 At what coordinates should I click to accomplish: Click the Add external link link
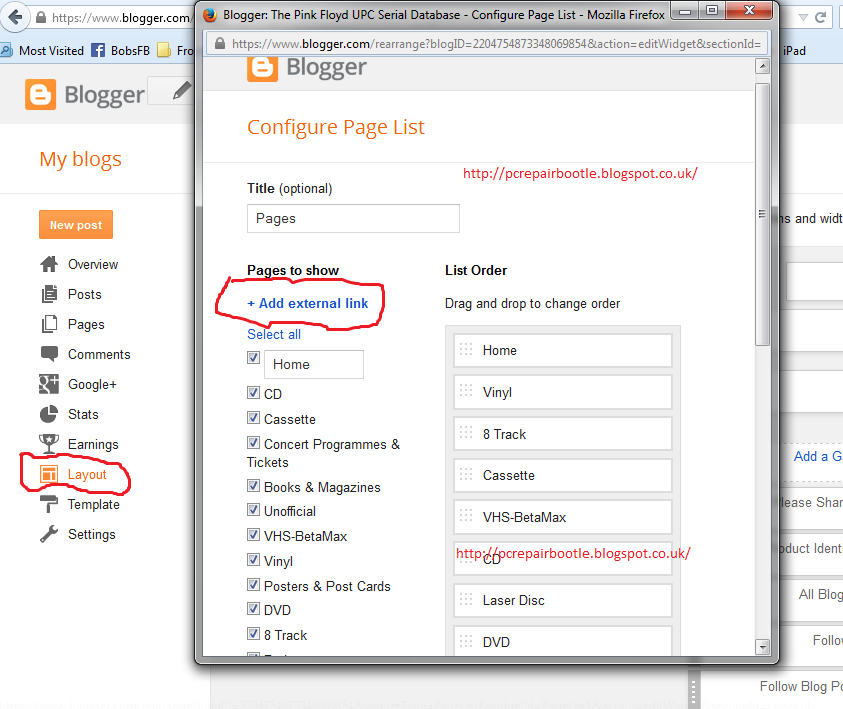click(308, 303)
